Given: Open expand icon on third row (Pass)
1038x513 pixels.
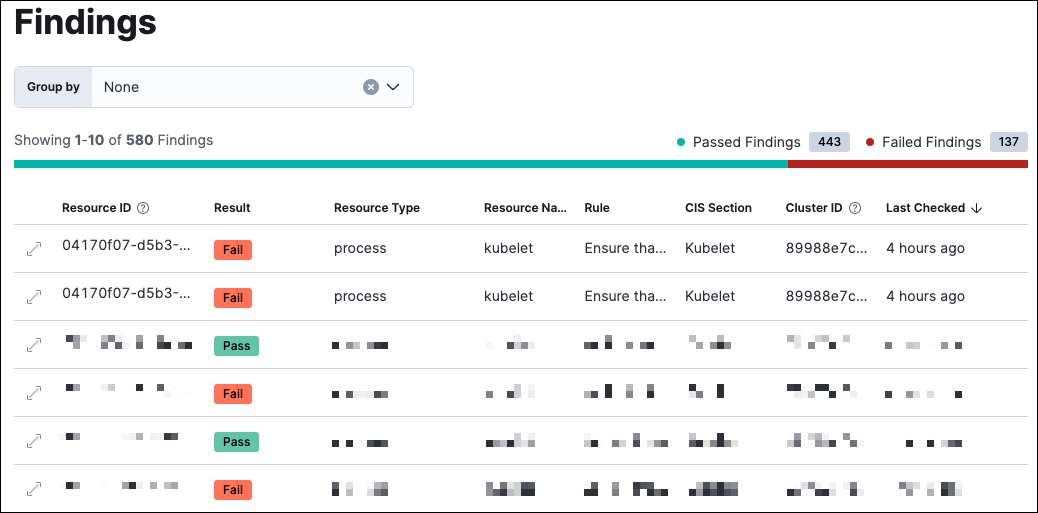Looking at the screenshot, I should 33,345.
